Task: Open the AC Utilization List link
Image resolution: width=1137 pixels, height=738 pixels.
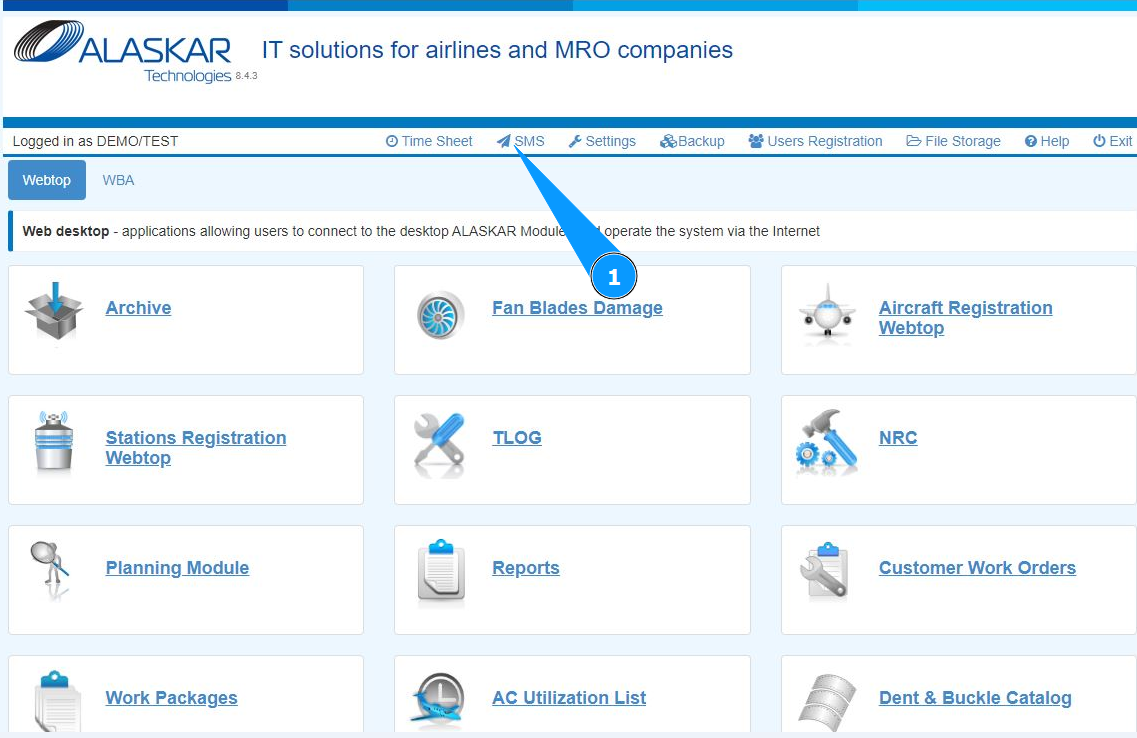Action: tap(568, 698)
